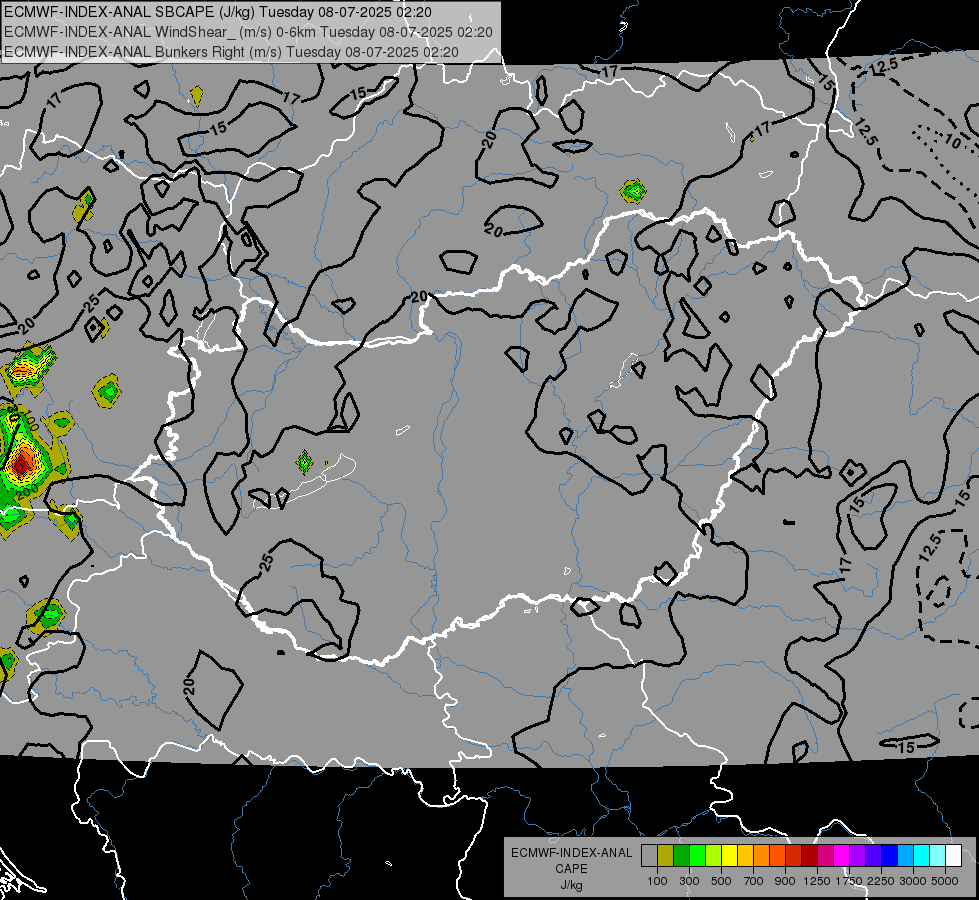Click the legend value 900
Image resolution: width=979 pixels, height=900 pixels.
point(785,881)
